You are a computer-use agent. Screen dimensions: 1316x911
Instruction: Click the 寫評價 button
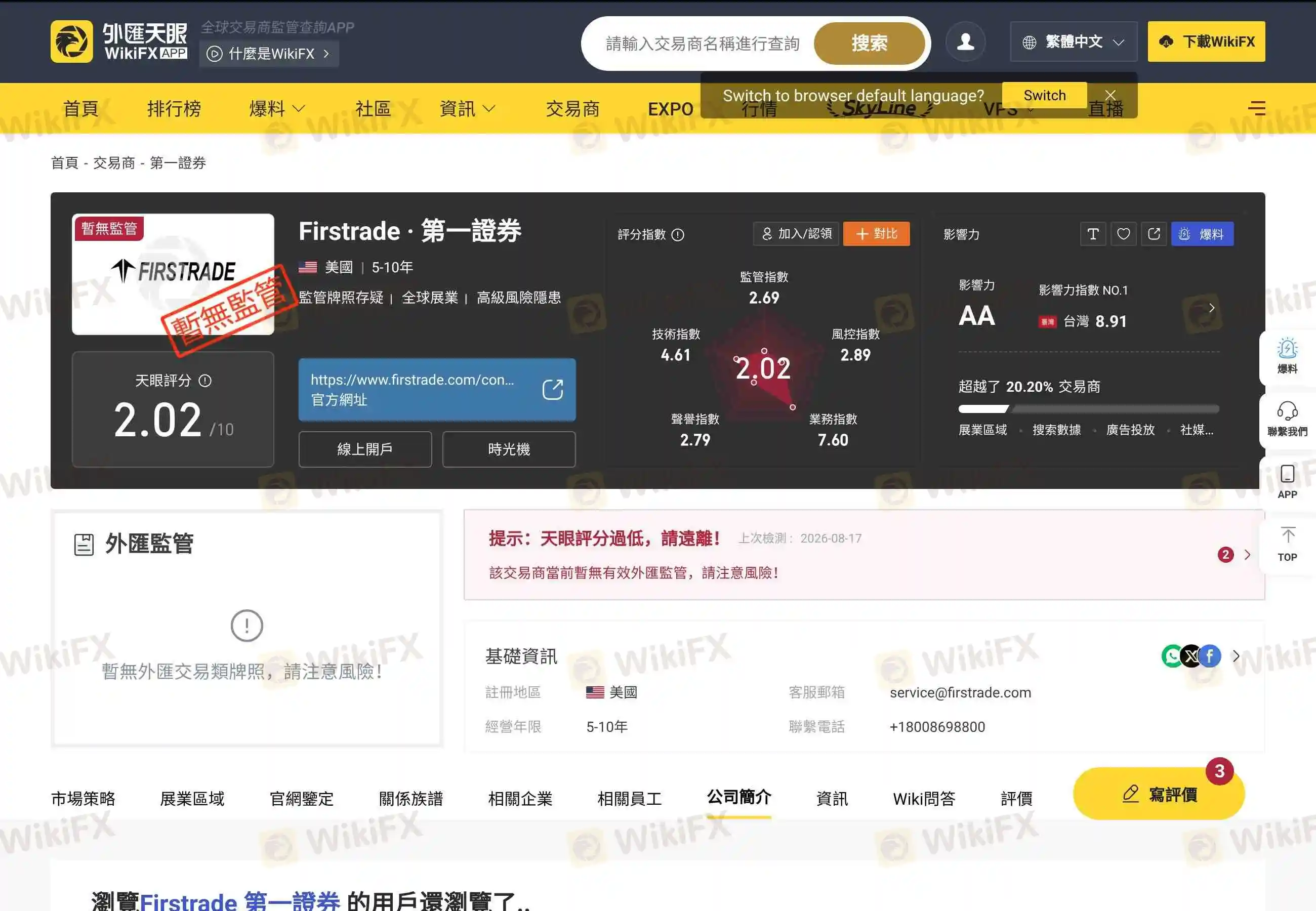[x=1159, y=794]
